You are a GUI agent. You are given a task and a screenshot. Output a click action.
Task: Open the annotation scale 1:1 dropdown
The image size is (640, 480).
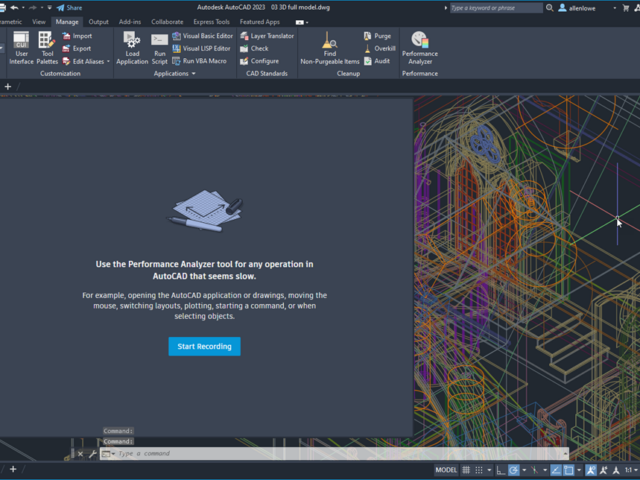(x=630, y=470)
